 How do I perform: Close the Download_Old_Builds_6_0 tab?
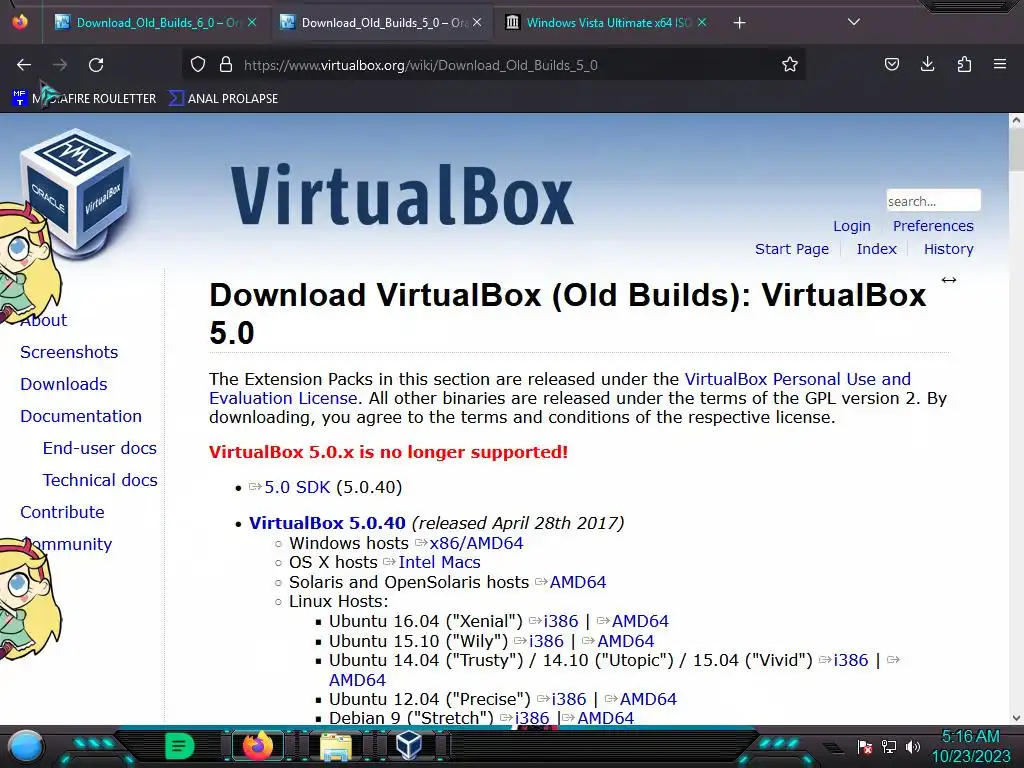tap(251, 22)
